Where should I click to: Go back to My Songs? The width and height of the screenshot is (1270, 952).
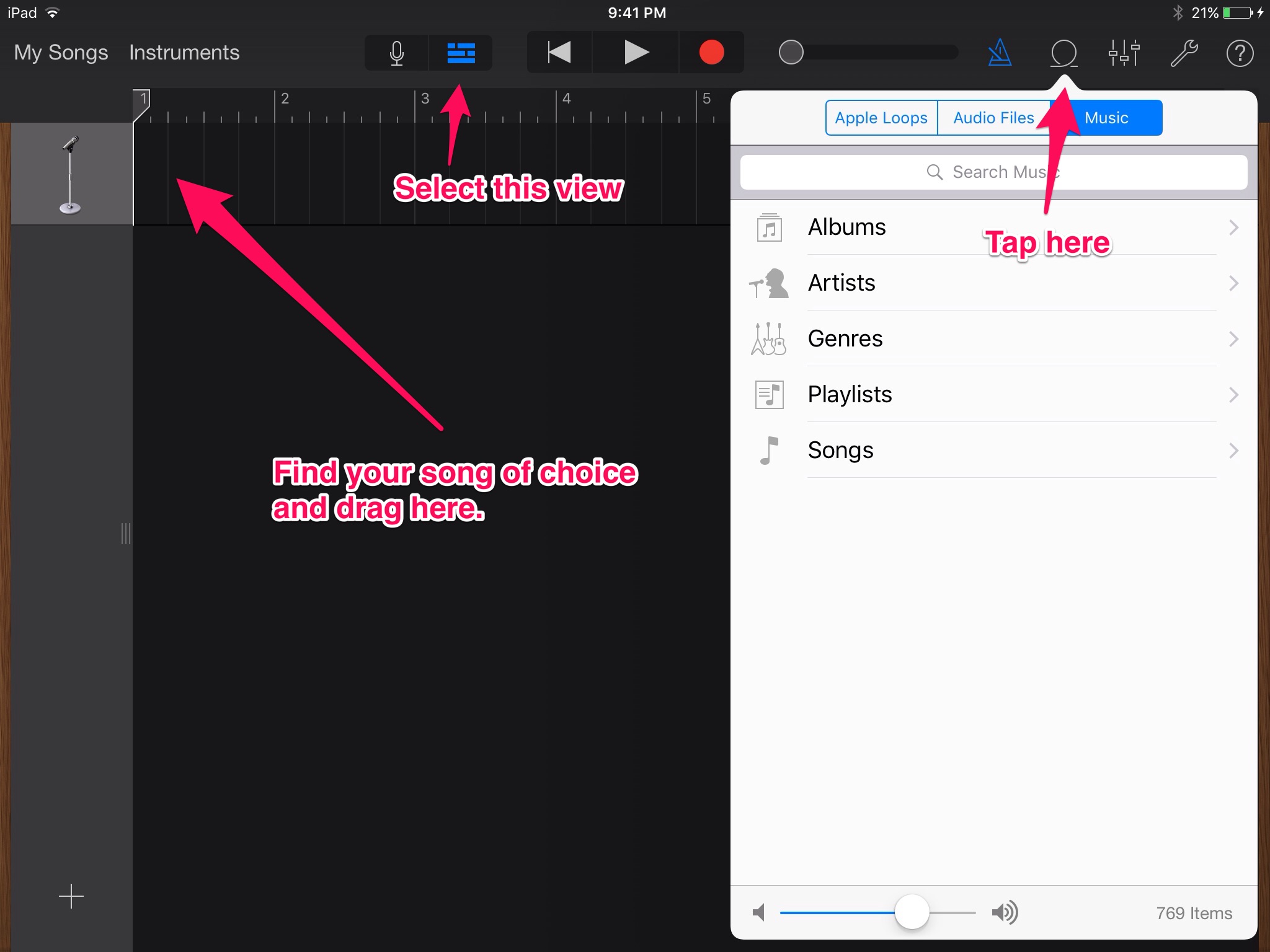coord(61,53)
